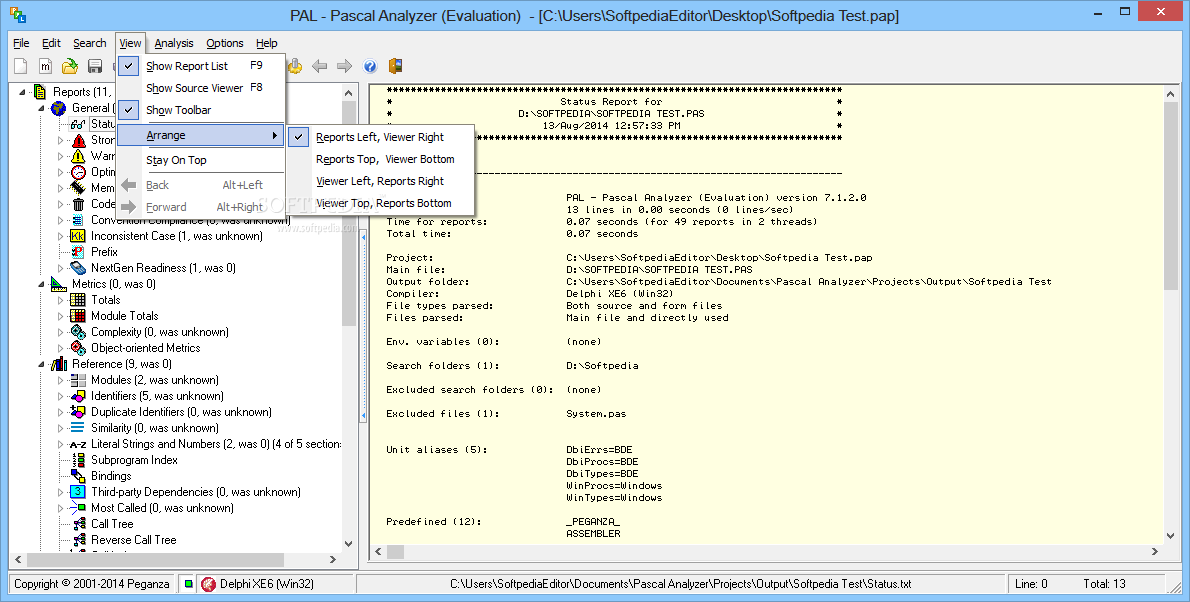
Task: Click the clock icon for Optimization
Action: [79, 172]
